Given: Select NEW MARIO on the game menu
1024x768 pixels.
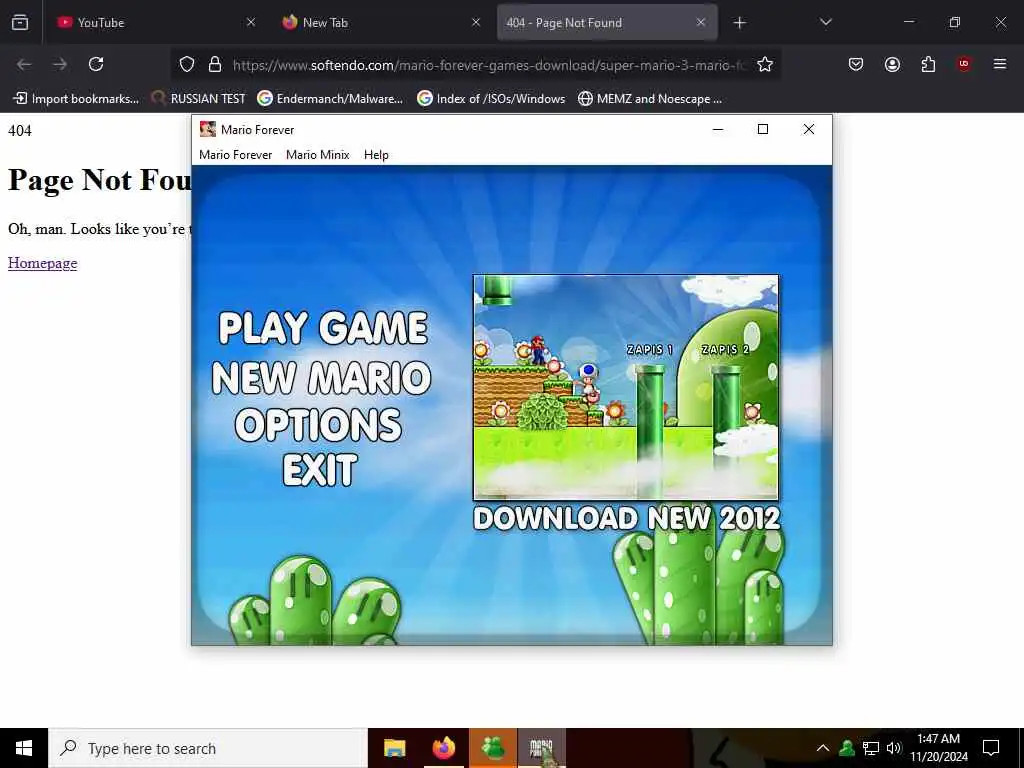Looking at the screenshot, I should tap(321, 378).
